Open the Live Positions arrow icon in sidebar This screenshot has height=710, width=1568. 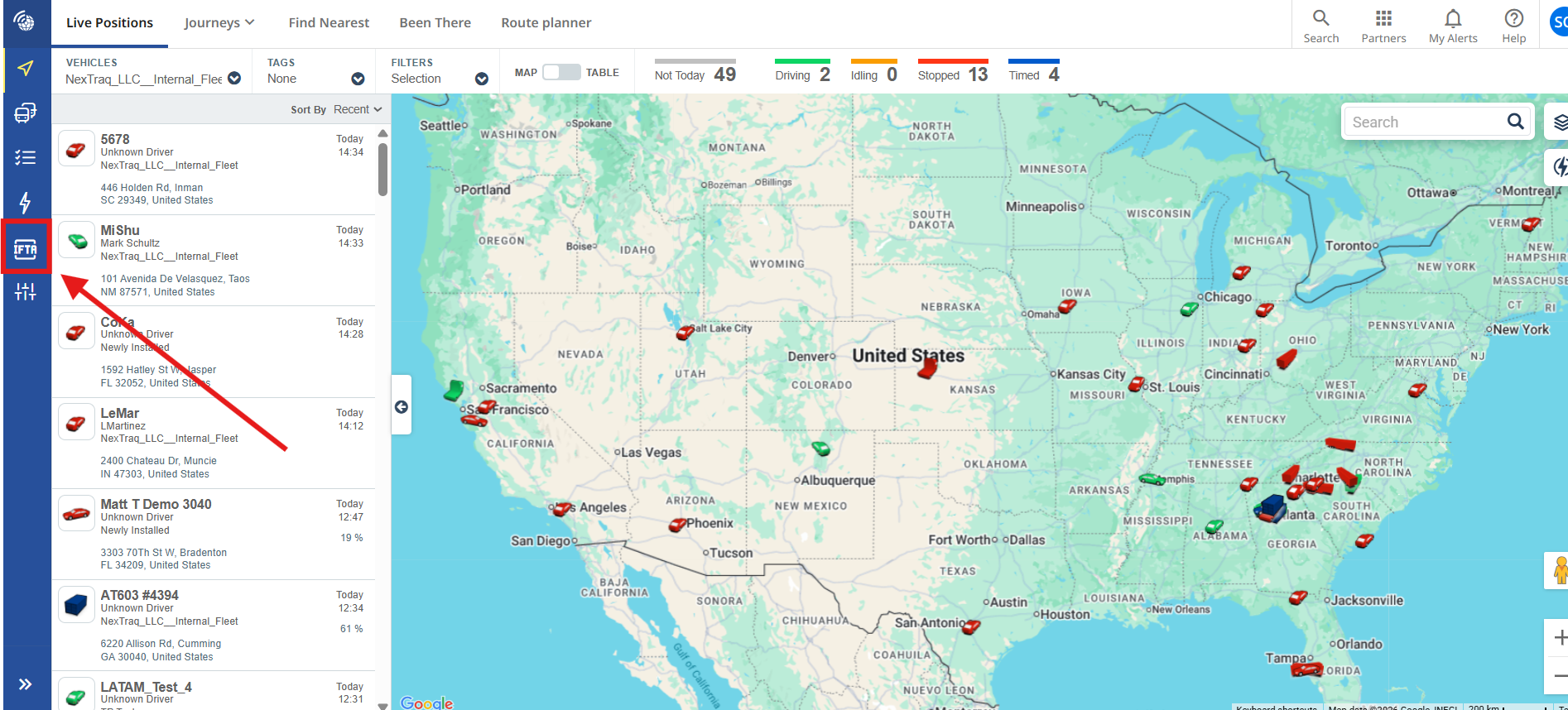26,68
